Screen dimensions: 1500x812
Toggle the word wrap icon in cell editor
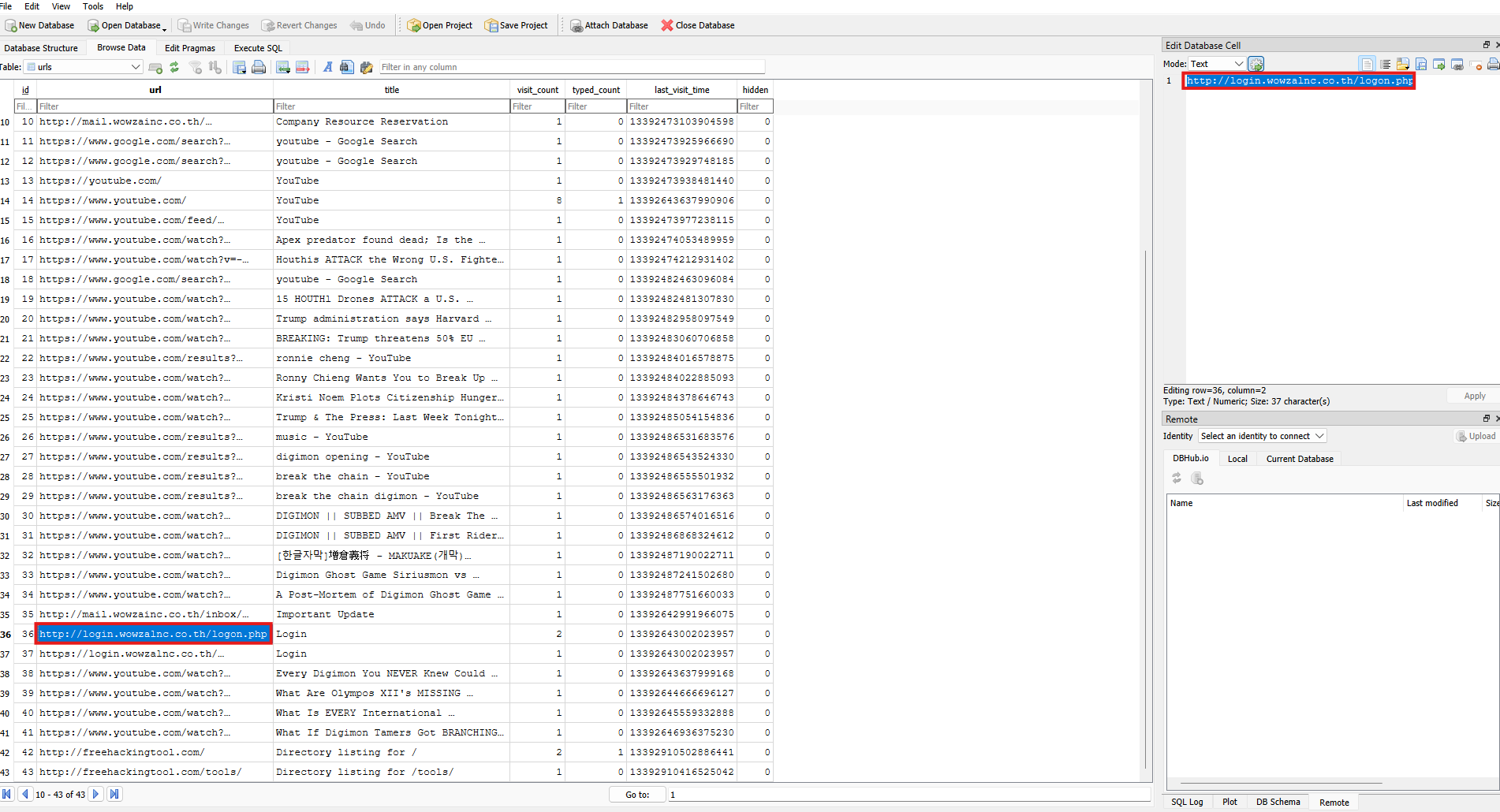(x=1385, y=64)
